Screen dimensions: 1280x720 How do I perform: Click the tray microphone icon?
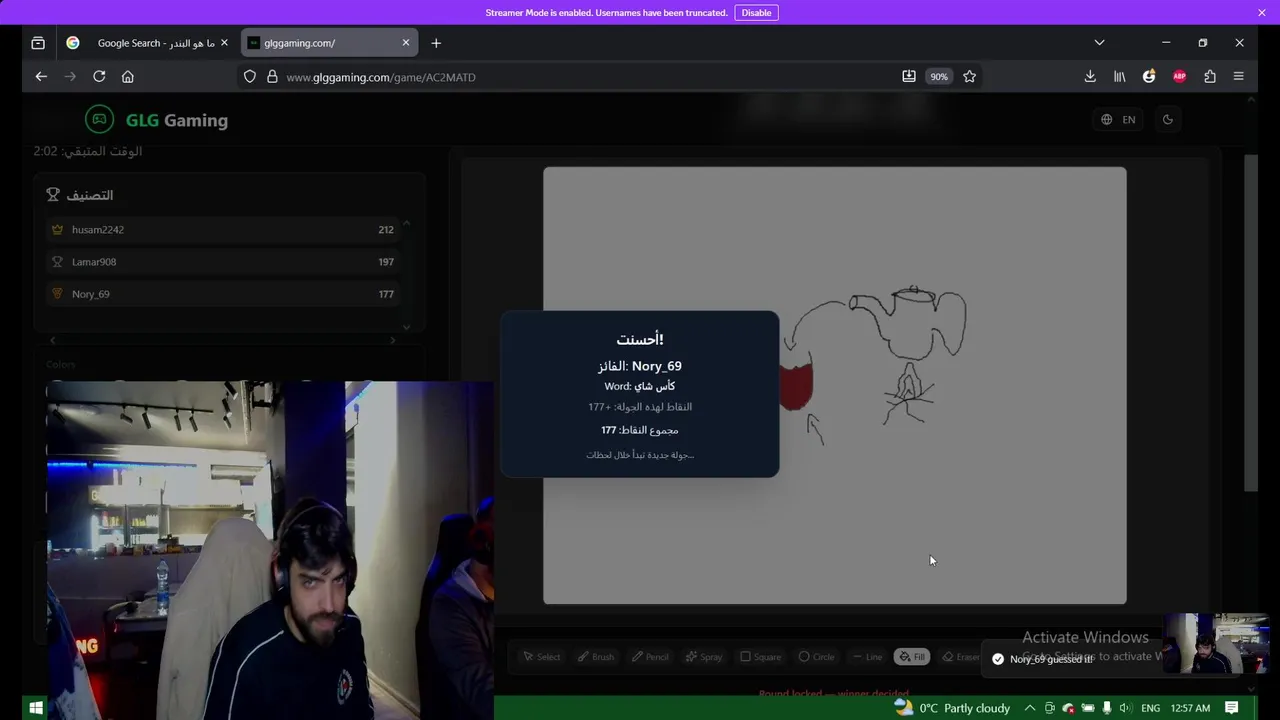pos(1106,708)
